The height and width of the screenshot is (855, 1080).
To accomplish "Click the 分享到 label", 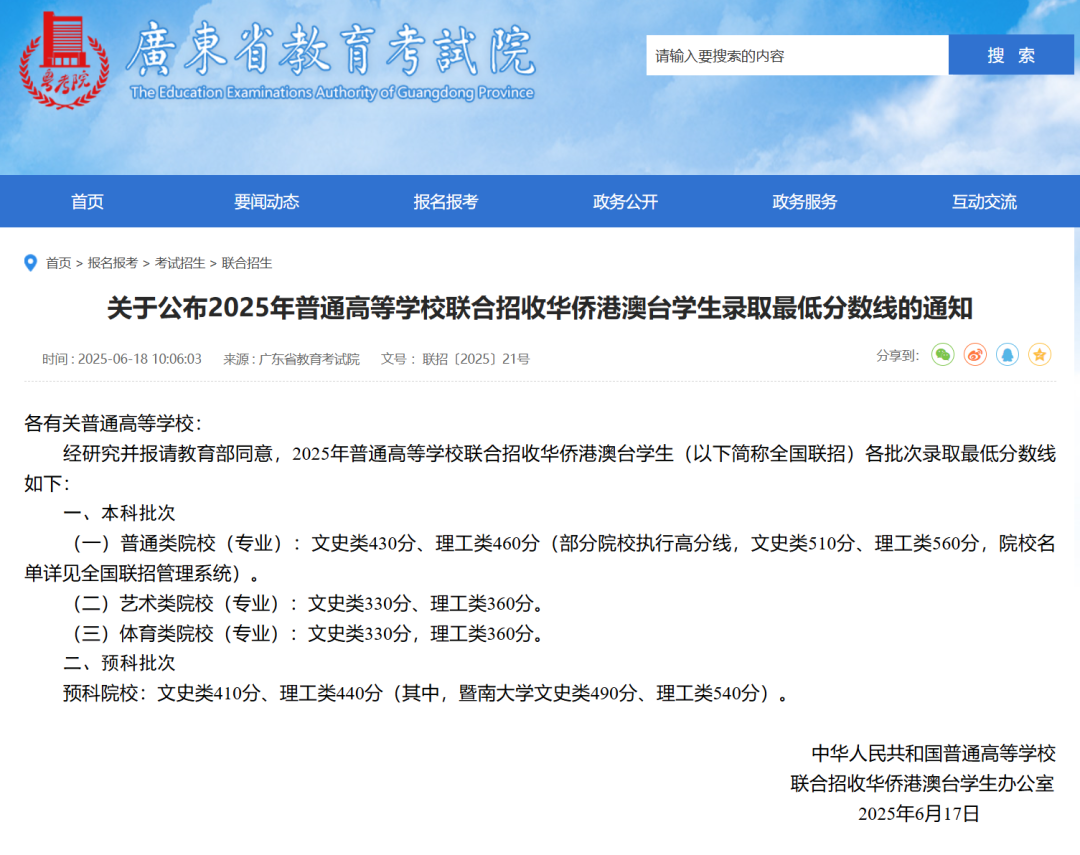I will pos(897,356).
